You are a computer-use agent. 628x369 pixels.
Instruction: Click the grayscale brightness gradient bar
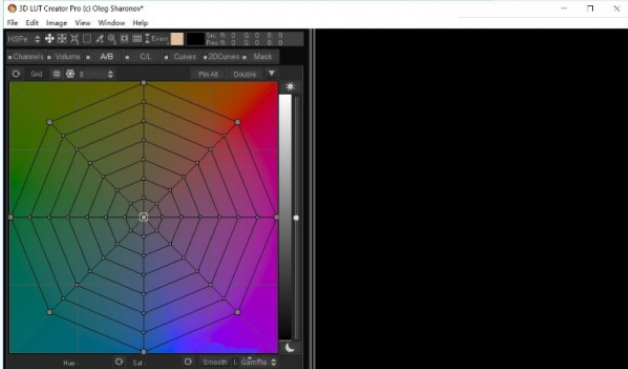click(285, 217)
